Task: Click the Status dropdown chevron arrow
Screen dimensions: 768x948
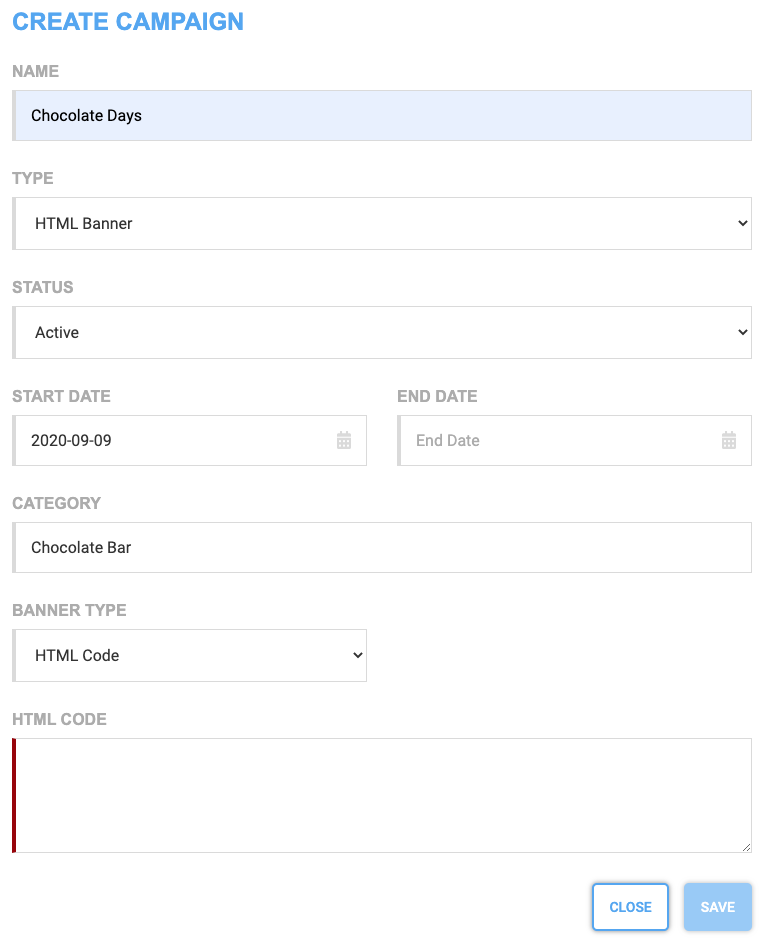Action: (743, 332)
